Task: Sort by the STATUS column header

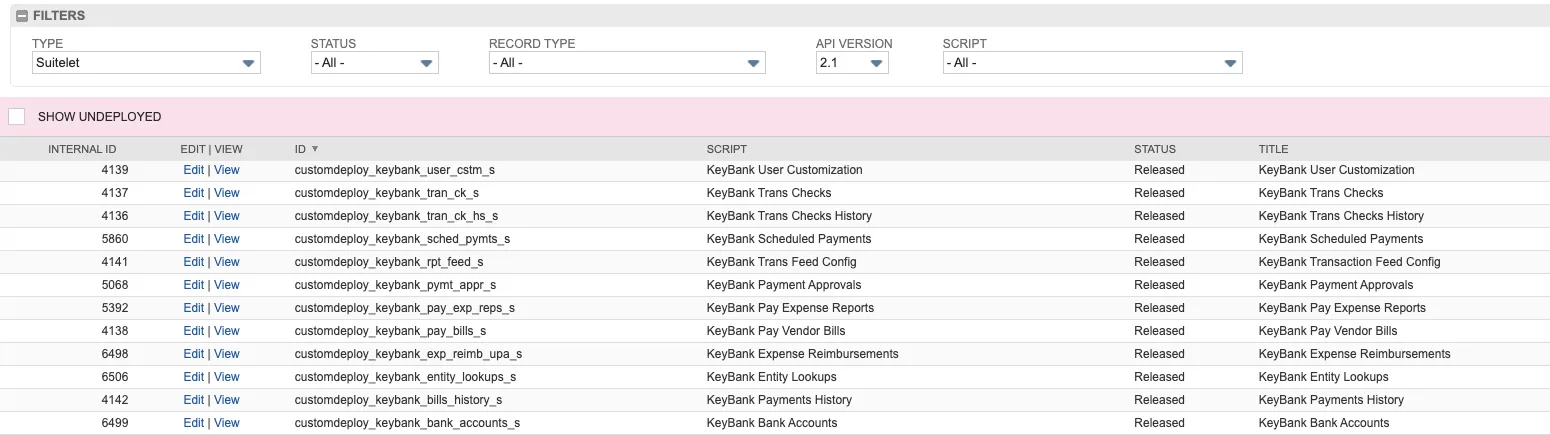Action: click(1155, 149)
